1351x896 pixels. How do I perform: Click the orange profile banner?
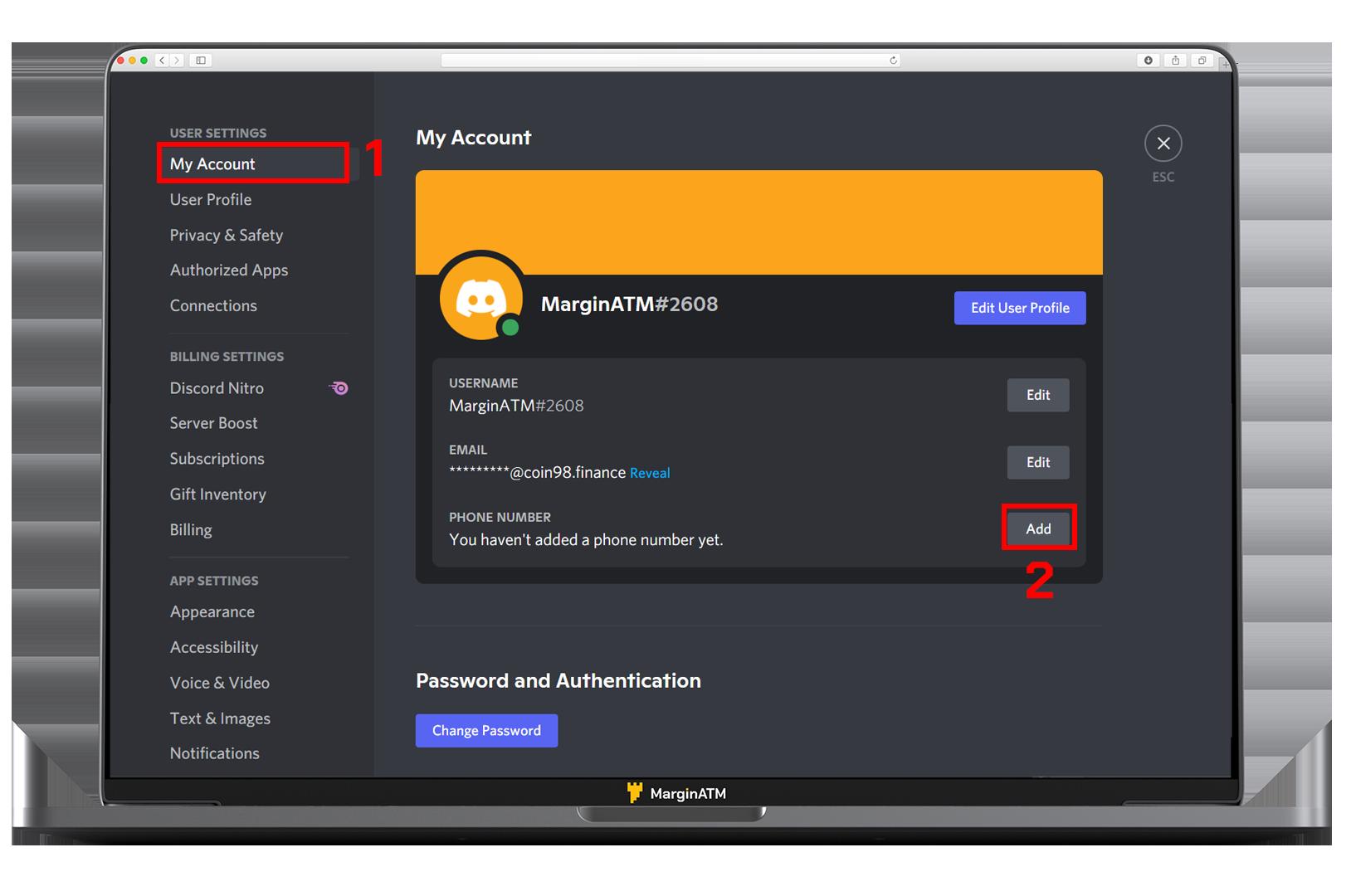tap(758, 222)
